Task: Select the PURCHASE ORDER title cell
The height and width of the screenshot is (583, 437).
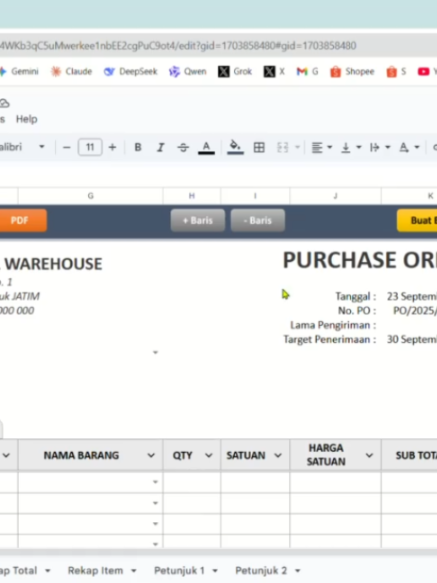Action: point(360,260)
